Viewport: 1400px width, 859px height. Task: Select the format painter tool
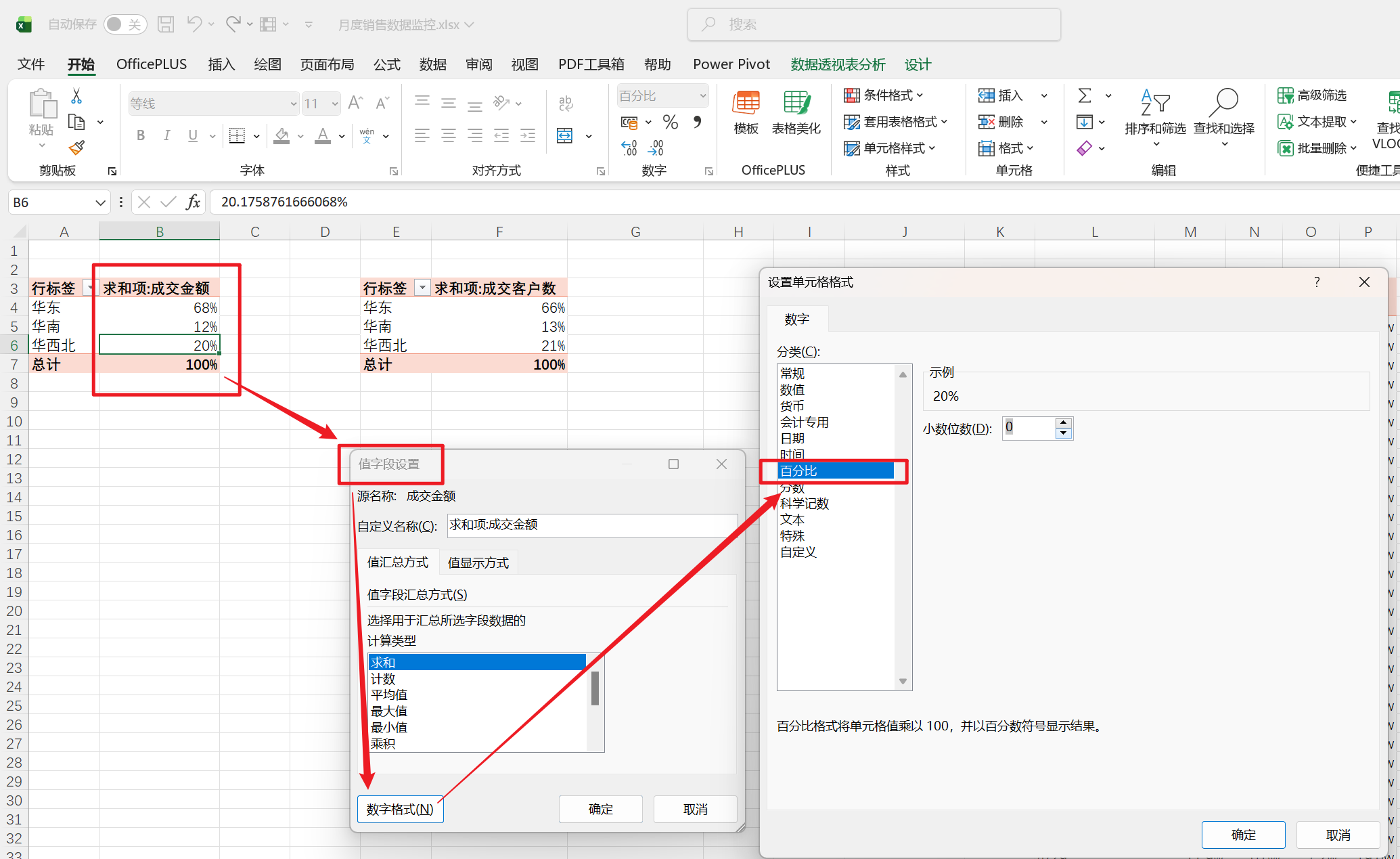click(x=76, y=148)
